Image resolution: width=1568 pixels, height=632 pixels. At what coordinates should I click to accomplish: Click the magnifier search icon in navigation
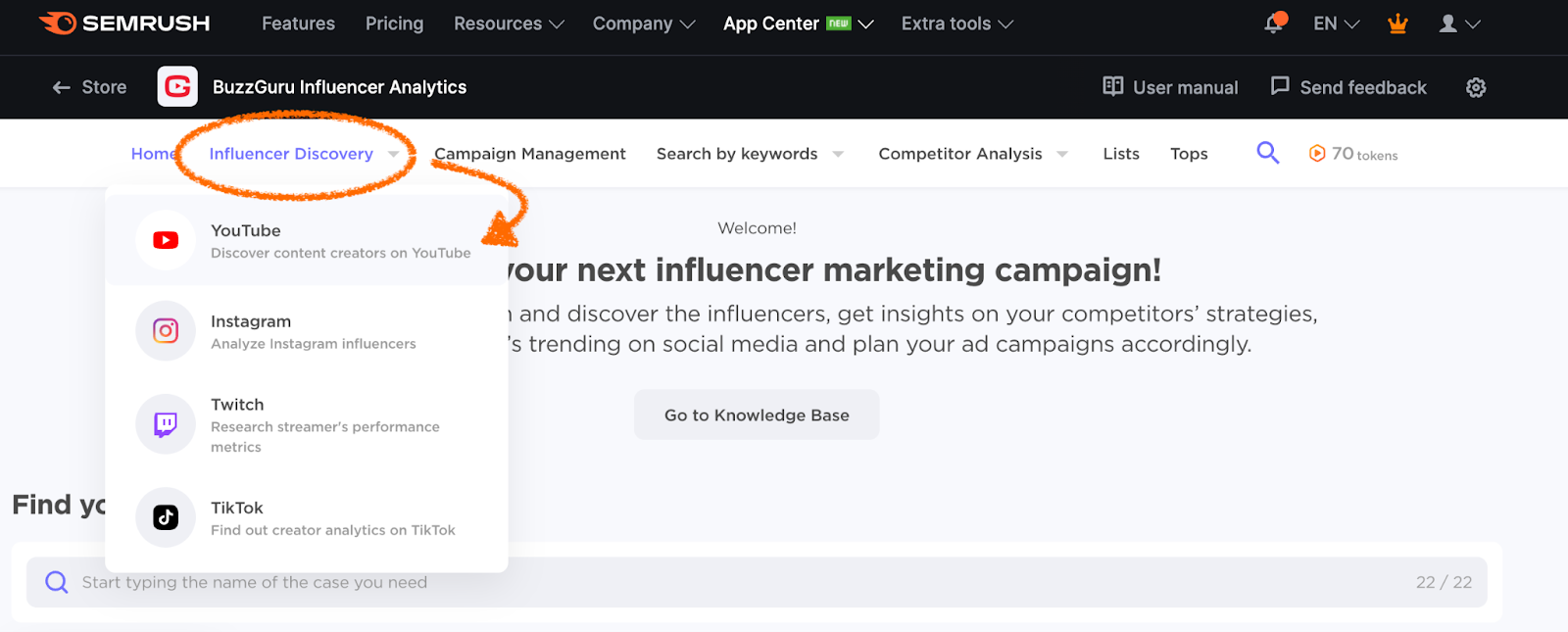(1268, 152)
